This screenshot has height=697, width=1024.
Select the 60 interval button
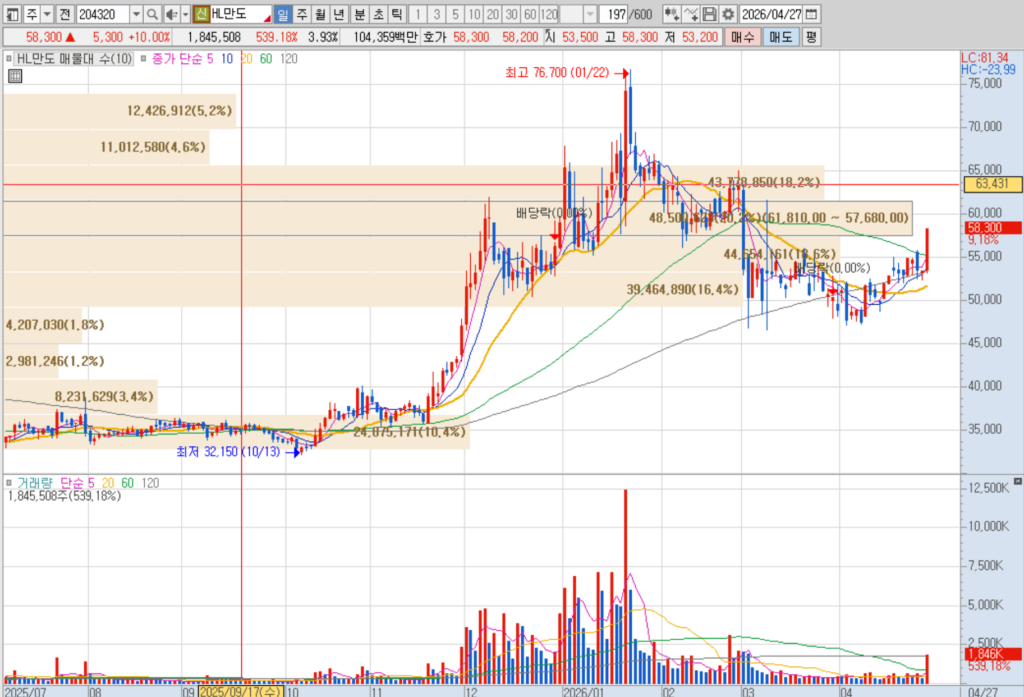click(530, 14)
